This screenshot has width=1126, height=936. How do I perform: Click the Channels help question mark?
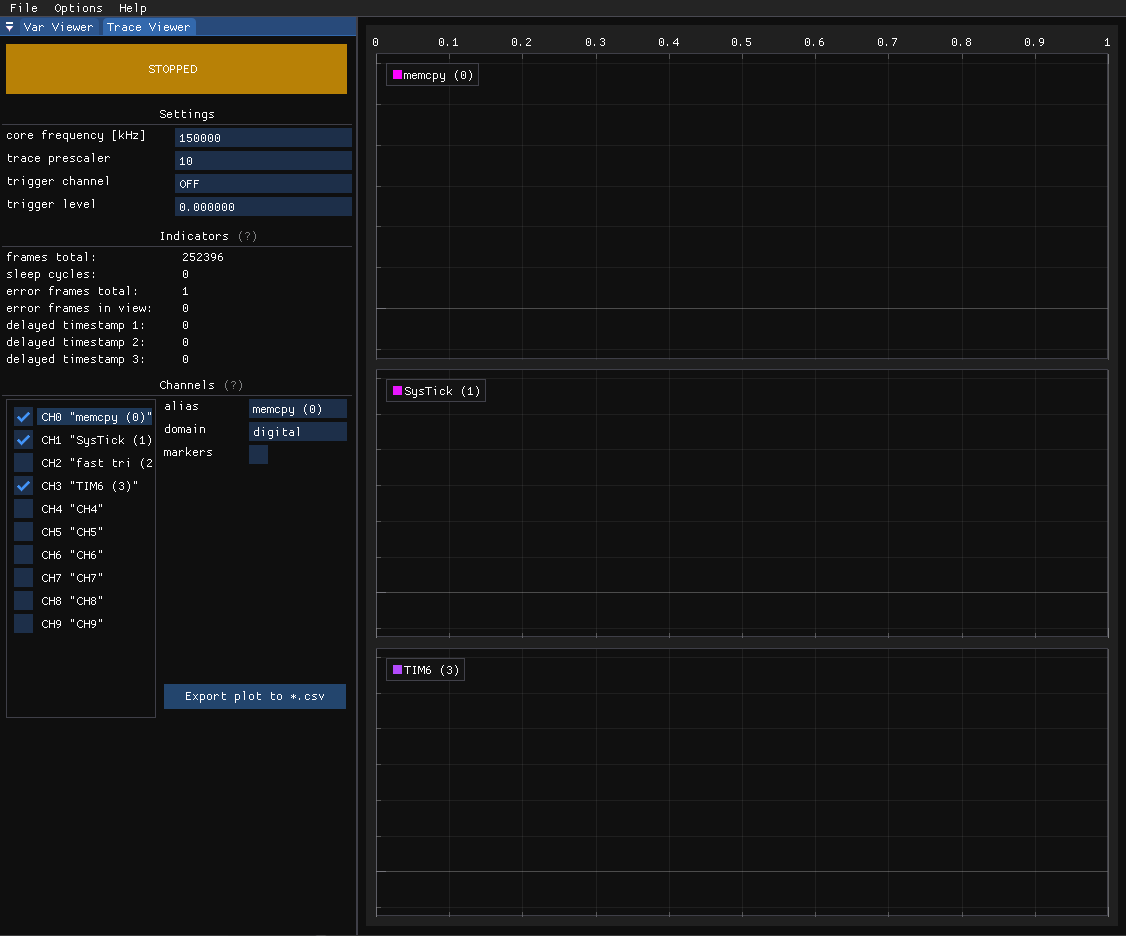coord(233,385)
